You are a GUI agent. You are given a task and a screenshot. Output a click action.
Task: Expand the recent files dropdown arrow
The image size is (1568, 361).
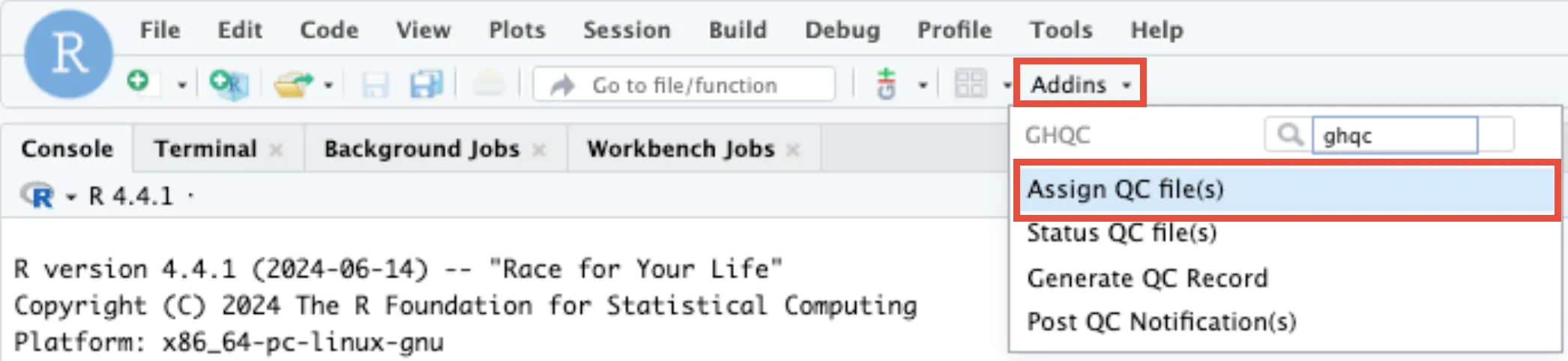328,85
